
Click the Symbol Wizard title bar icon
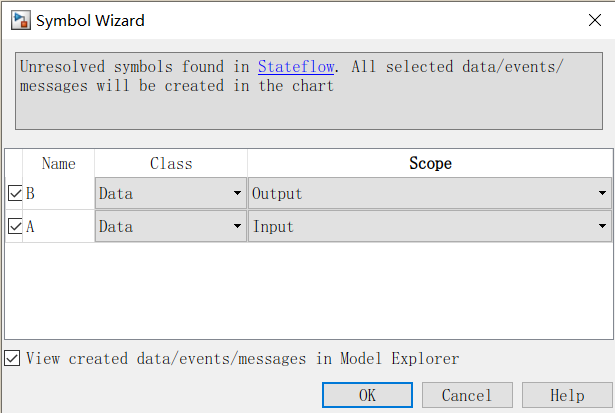(x=16, y=20)
